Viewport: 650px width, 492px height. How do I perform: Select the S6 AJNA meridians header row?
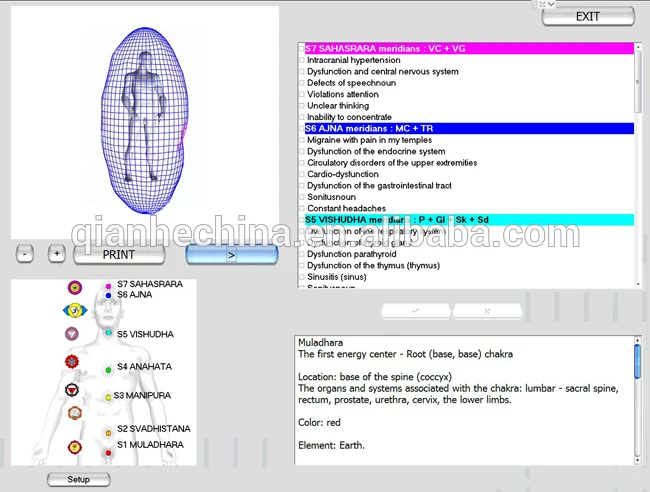tap(469, 128)
